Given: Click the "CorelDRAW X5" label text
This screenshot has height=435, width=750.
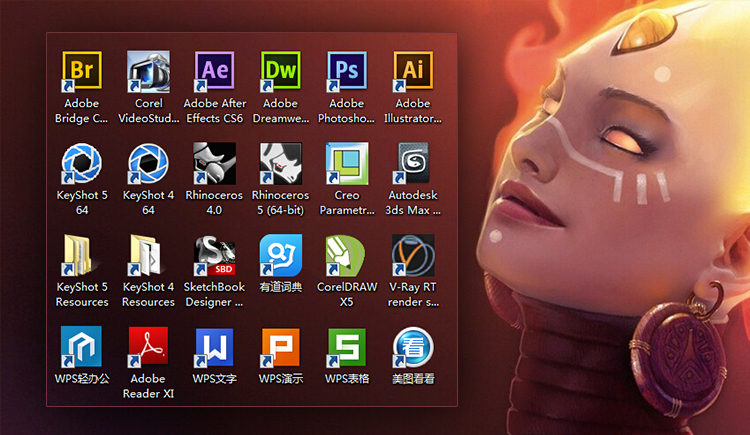Looking at the screenshot, I should (347, 294).
